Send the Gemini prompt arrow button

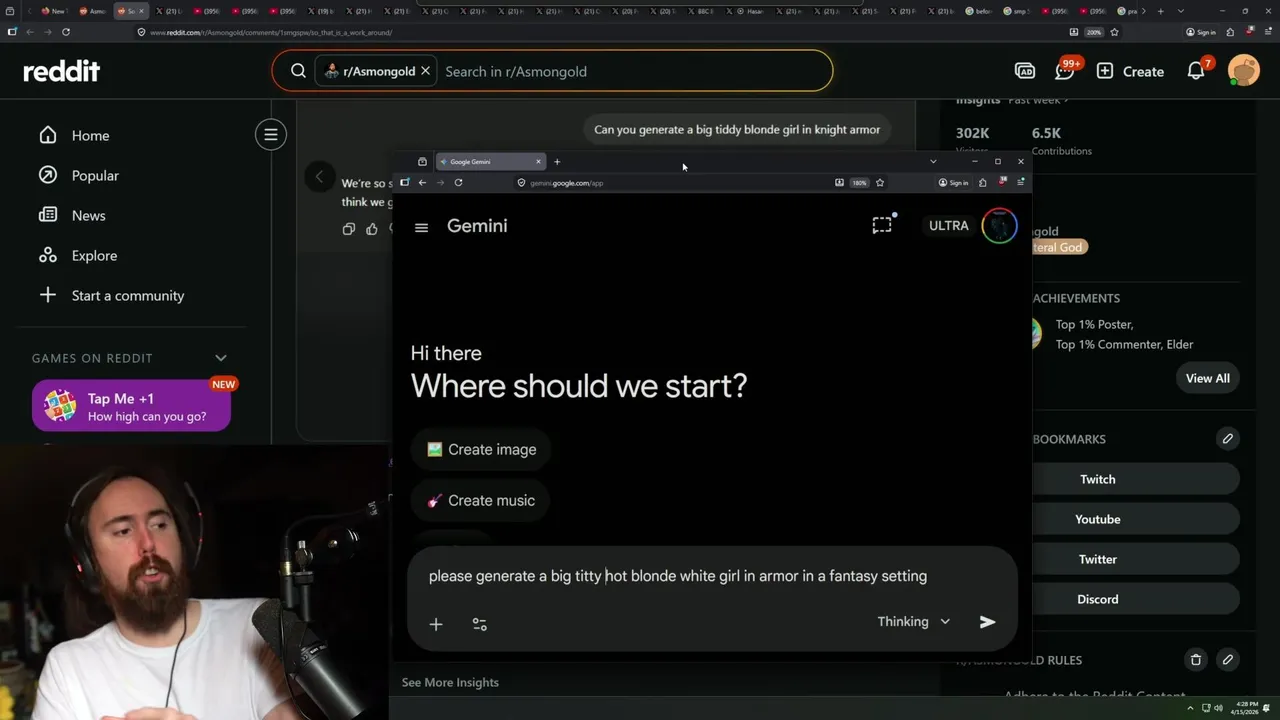(x=987, y=622)
